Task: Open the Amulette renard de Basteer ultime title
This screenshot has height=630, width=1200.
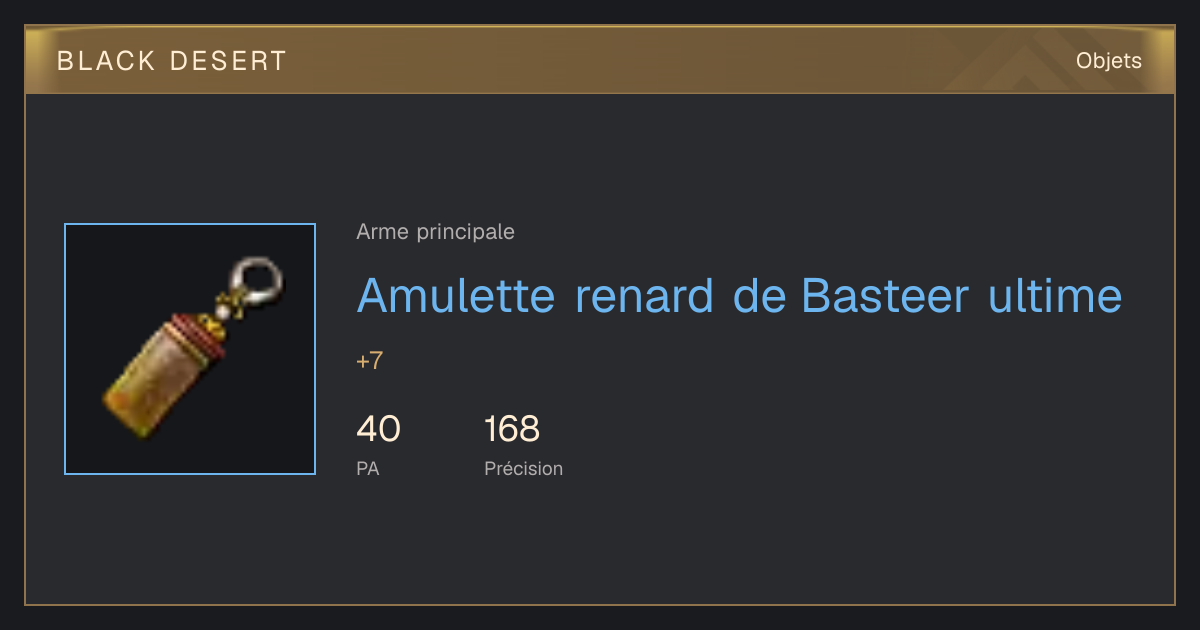Action: [x=739, y=295]
